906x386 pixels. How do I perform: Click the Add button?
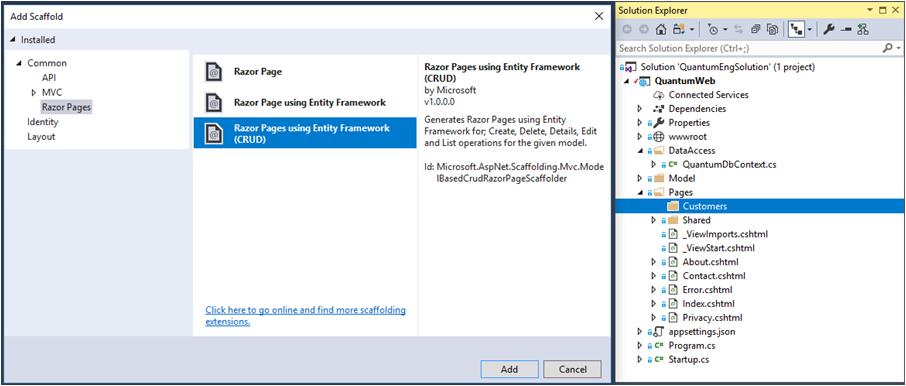point(509,369)
